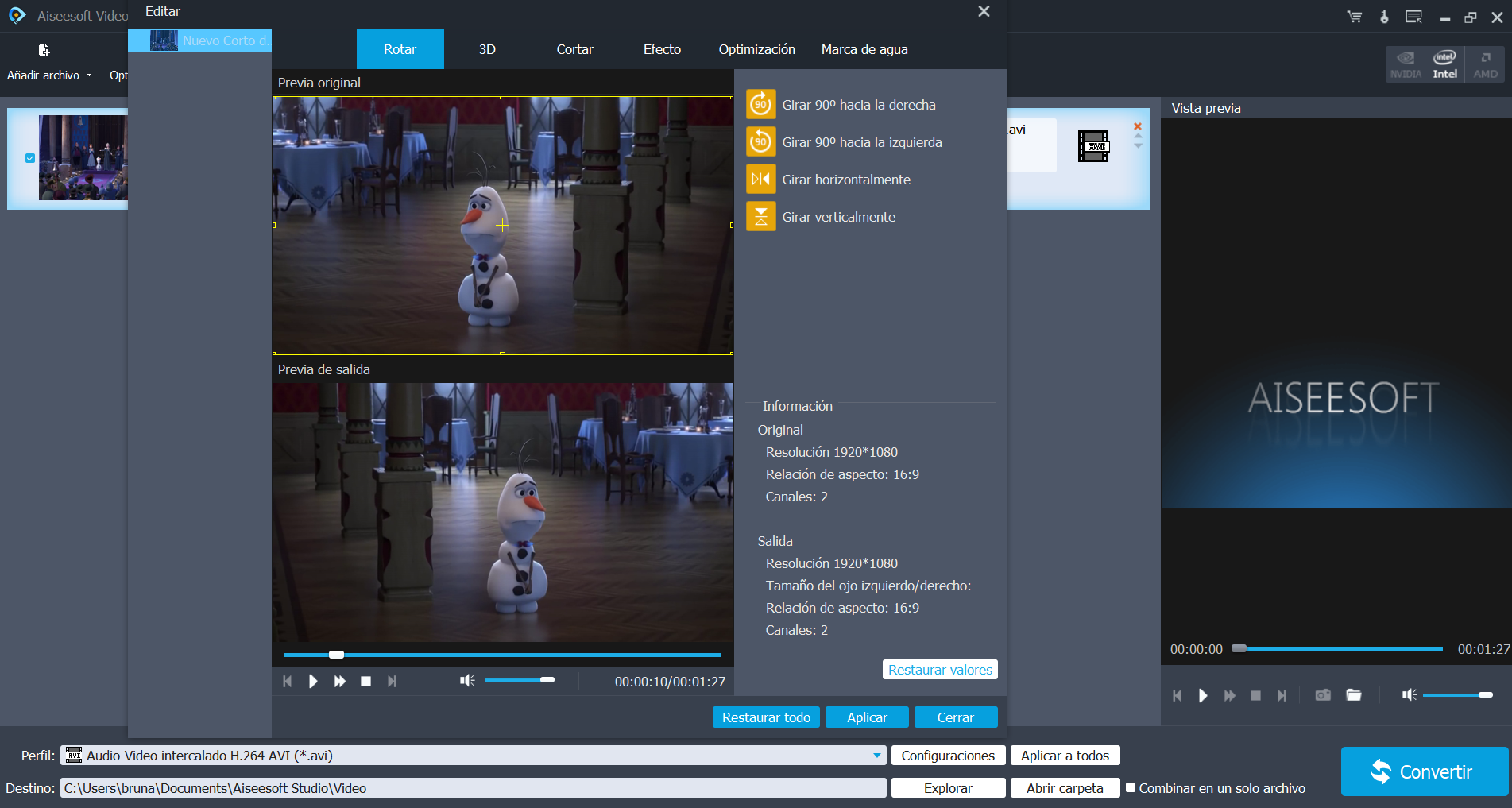Click the editor playback progress slider
1512x808 pixels.
point(502,655)
